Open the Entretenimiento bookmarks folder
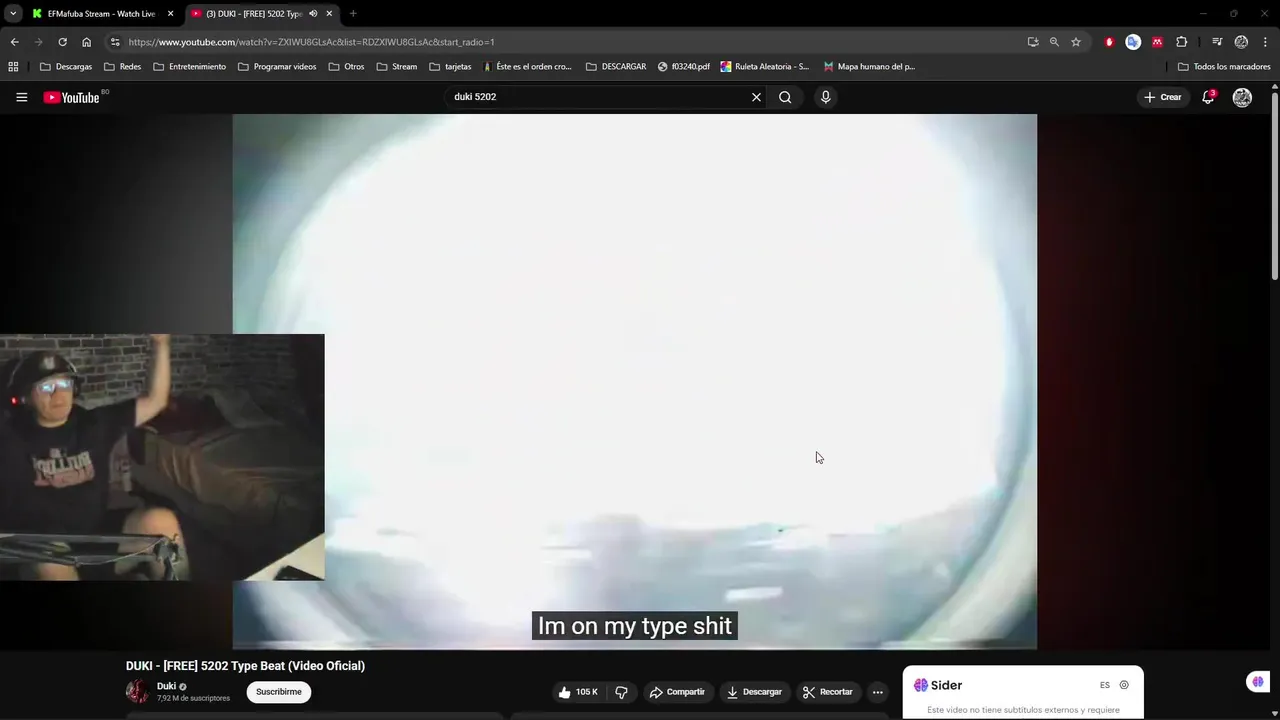Image resolution: width=1280 pixels, height=720 pixels. (x=190, y=67)
